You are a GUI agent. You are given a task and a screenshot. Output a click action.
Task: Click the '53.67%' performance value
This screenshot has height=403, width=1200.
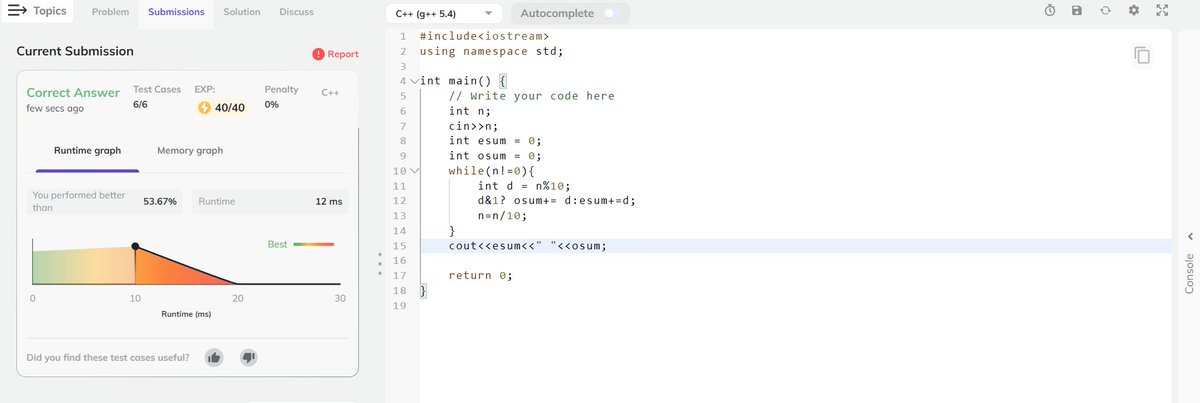click(160, 201)
